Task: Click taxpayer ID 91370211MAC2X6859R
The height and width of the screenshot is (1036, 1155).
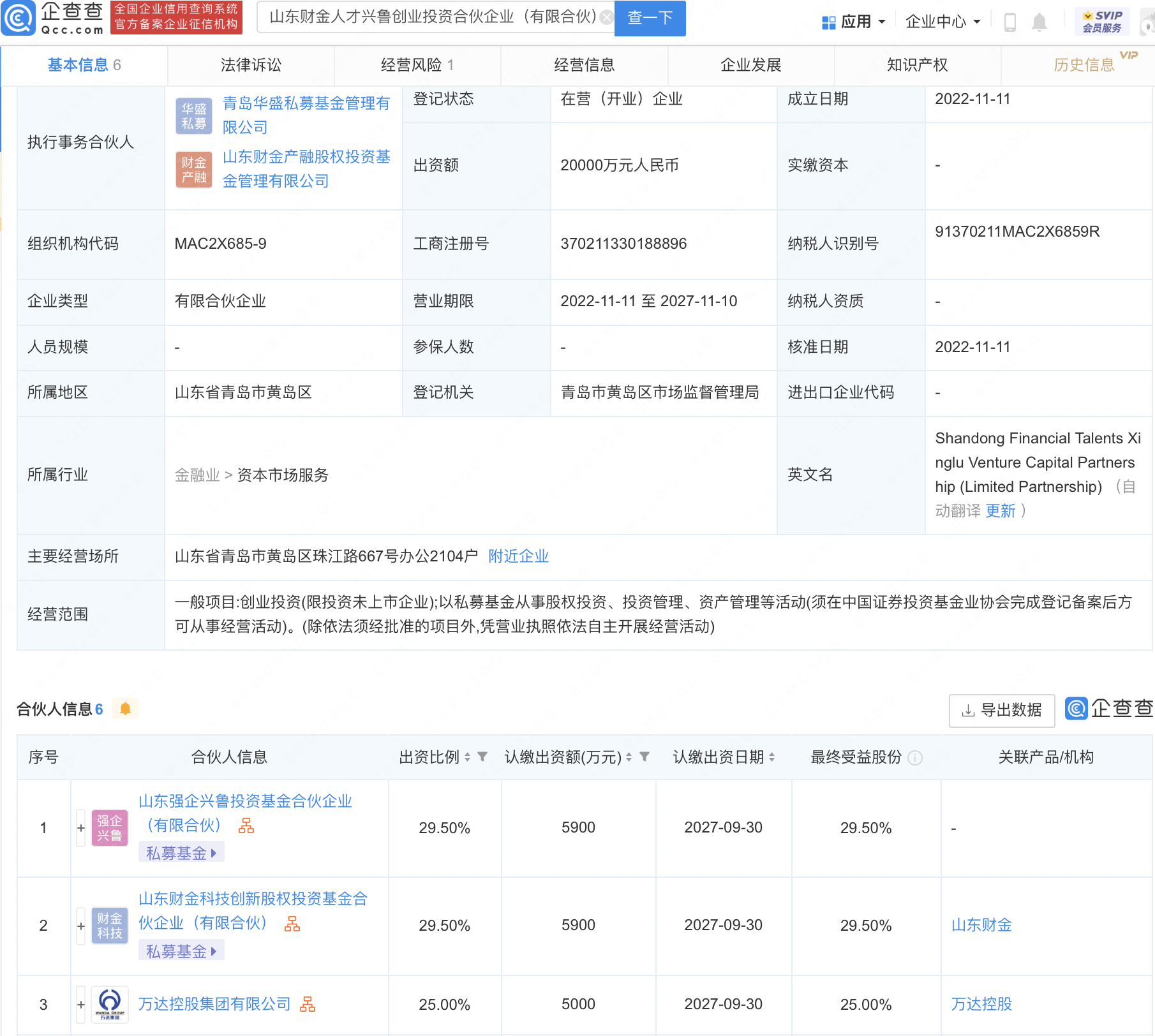Action: [x=1017, y=232]
